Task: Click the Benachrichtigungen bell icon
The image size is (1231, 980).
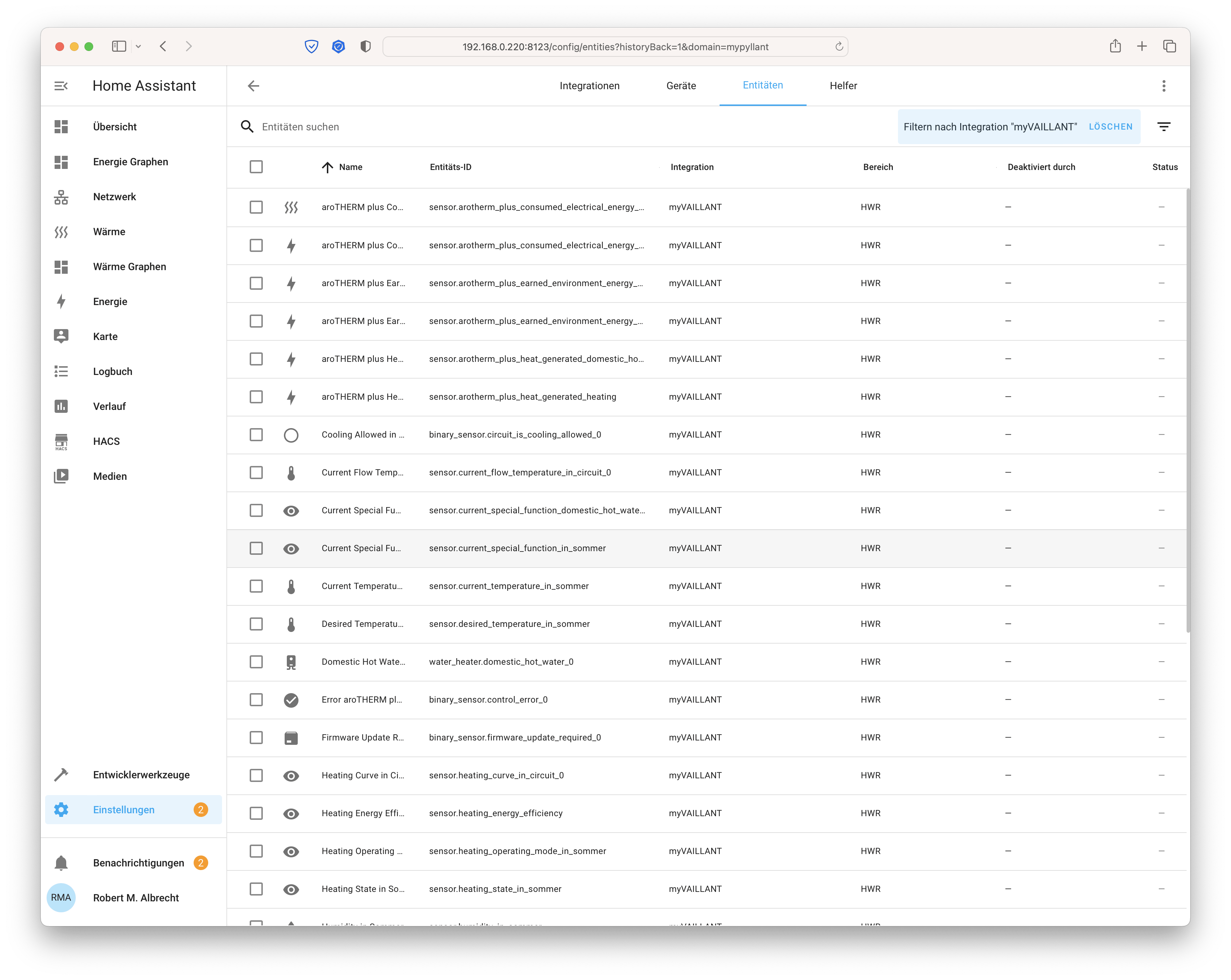Action: [61, 863]
